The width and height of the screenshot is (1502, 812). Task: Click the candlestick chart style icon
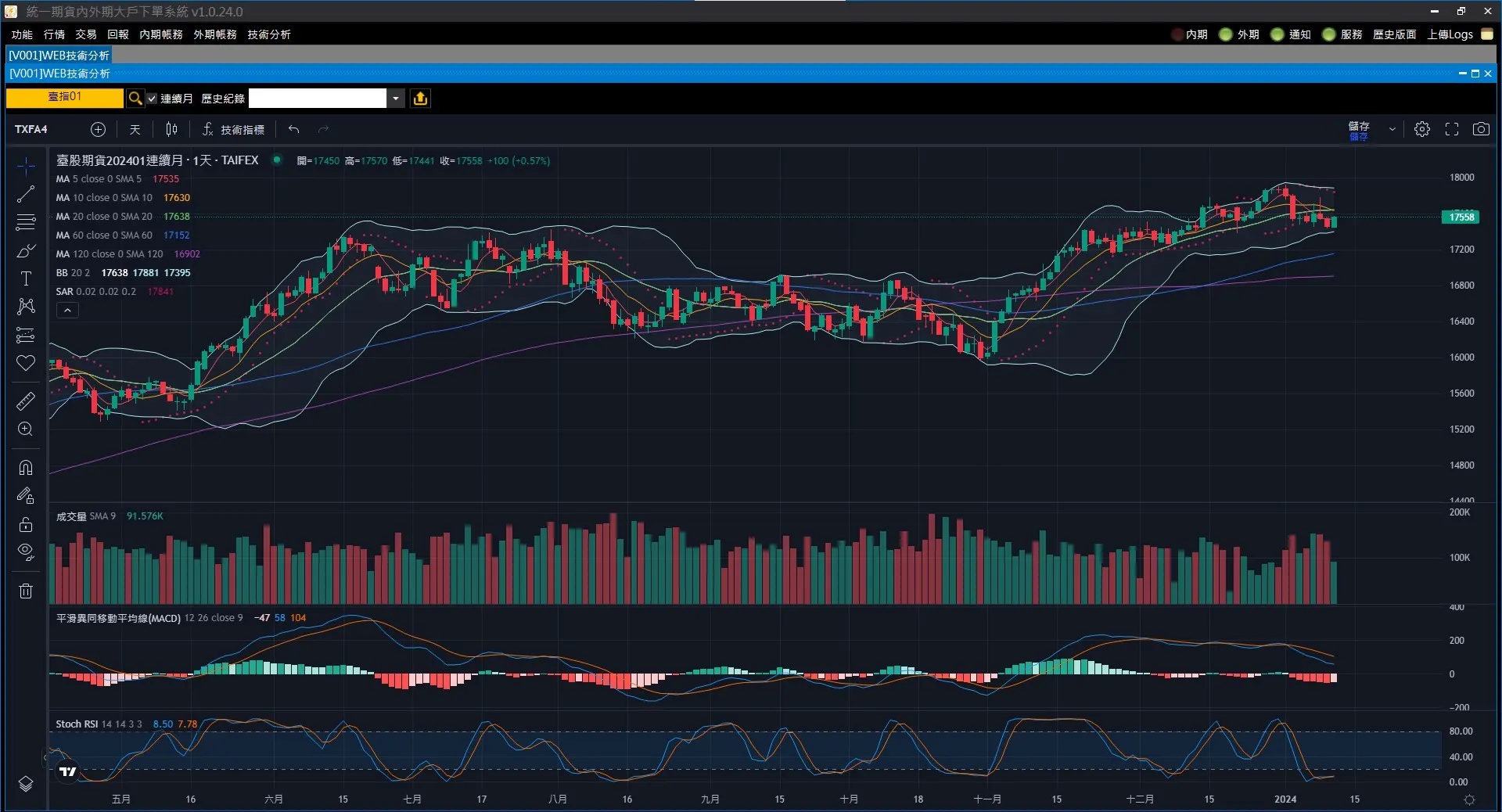pyautogui.click(x=171, y=129)
